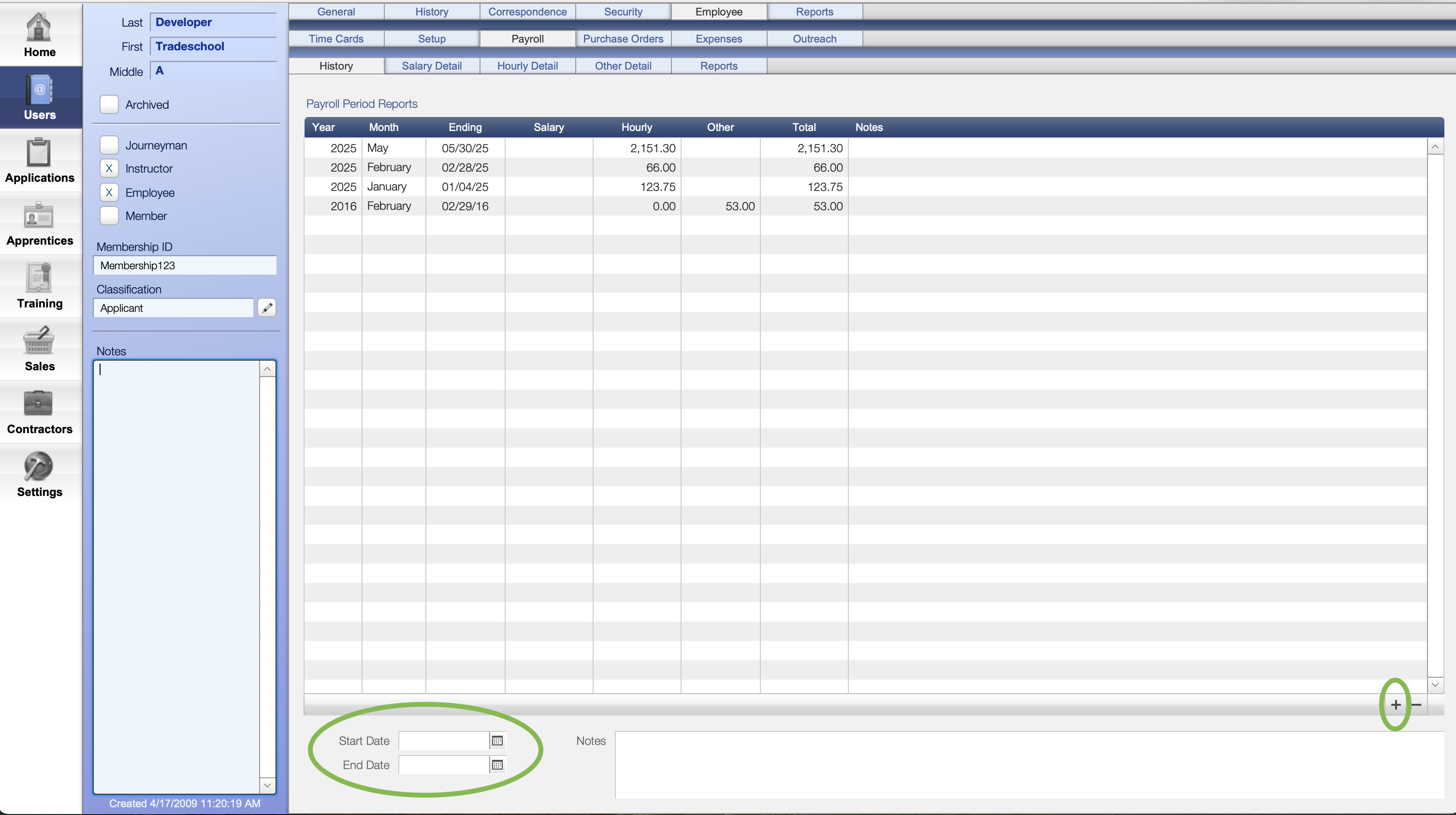The height and width of the screenshot is (815, 1456).
Task: Click the Middle name field
Action: [213, 71]
